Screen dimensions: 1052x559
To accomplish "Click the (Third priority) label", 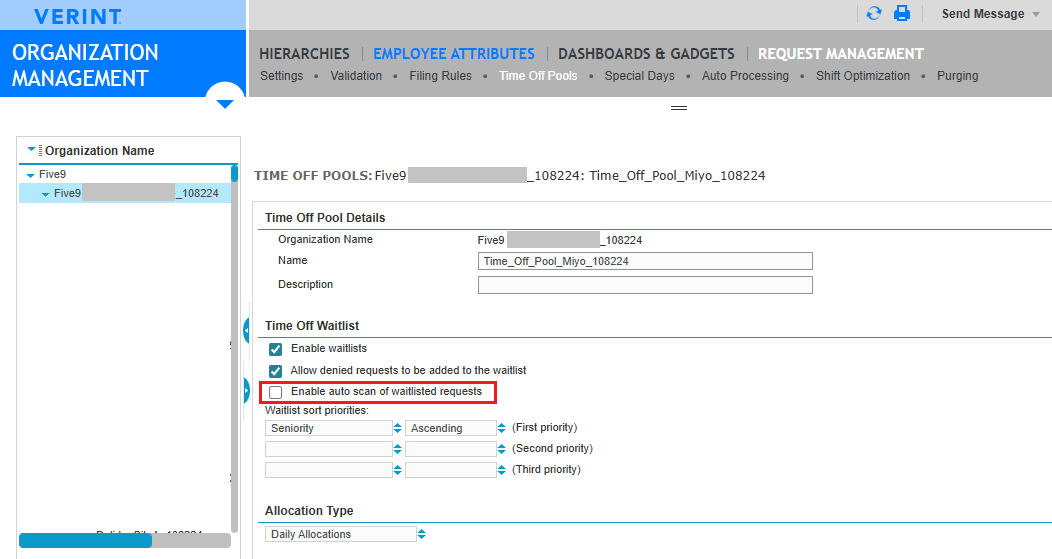I will point(547,469).
